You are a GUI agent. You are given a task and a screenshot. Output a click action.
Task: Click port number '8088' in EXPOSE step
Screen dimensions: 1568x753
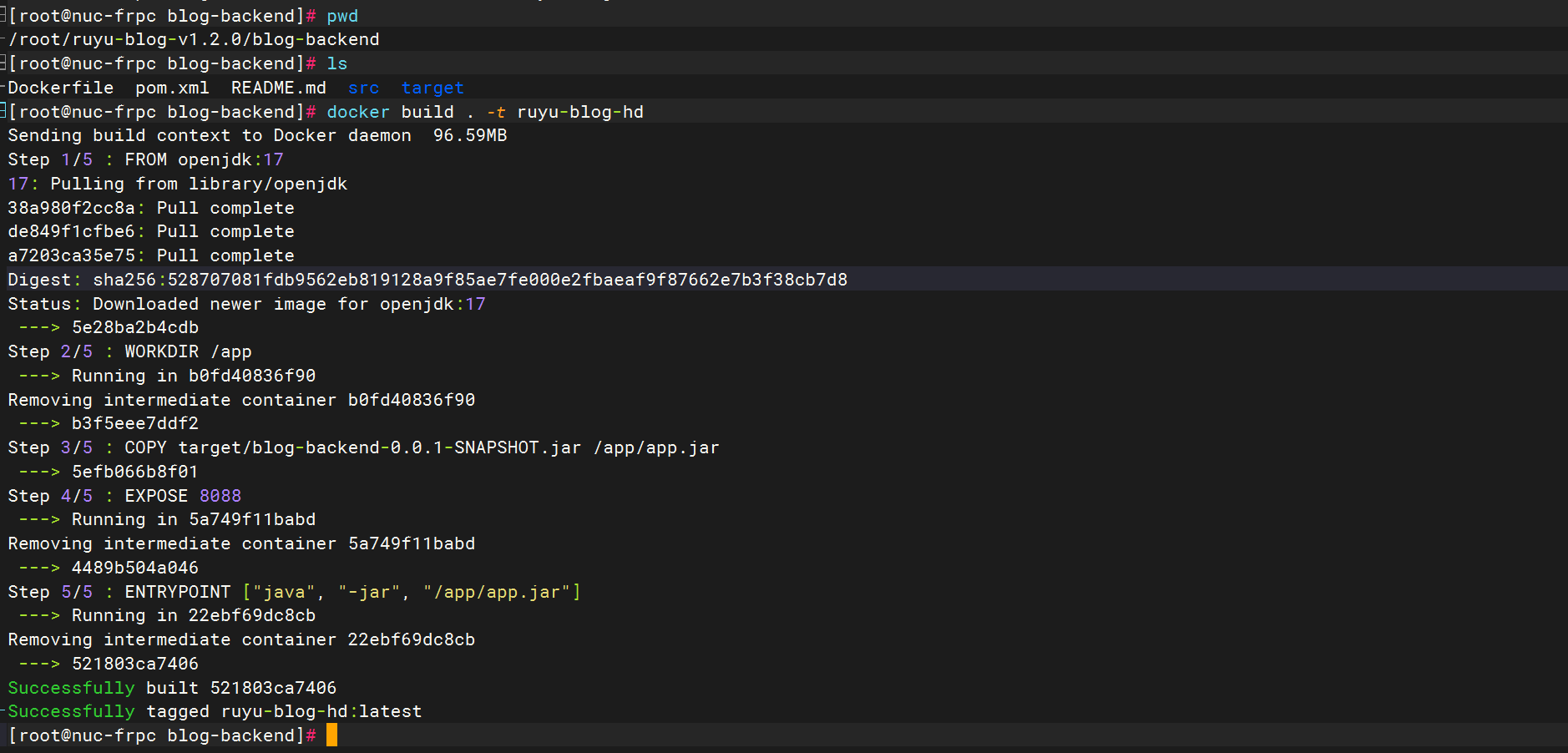point(220,496)
